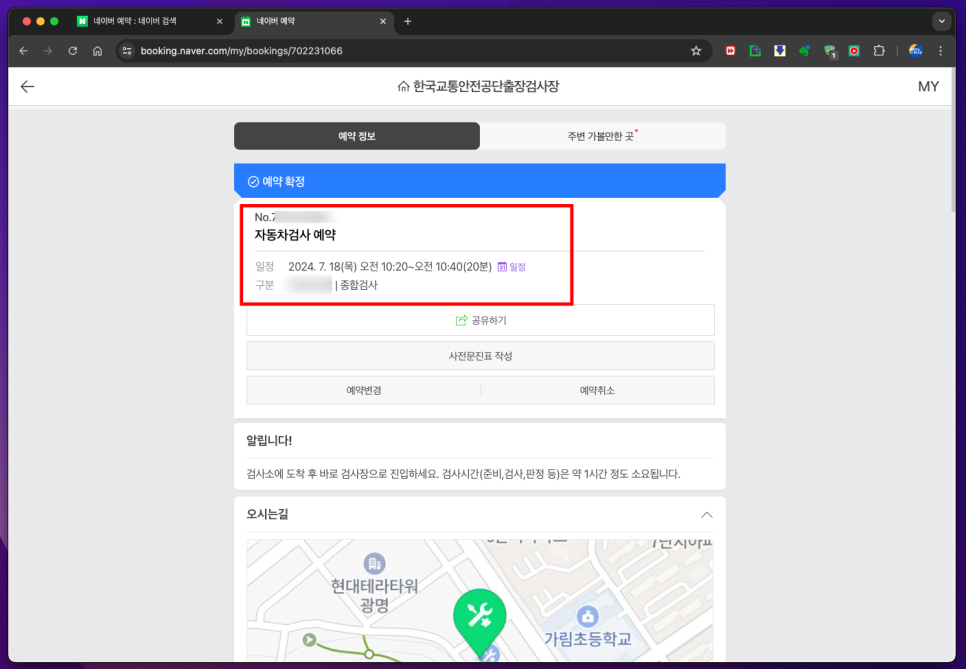Click the 가림초등학교 school icon on map
This screenshot has width=966, height=669.
pos(587,616)
